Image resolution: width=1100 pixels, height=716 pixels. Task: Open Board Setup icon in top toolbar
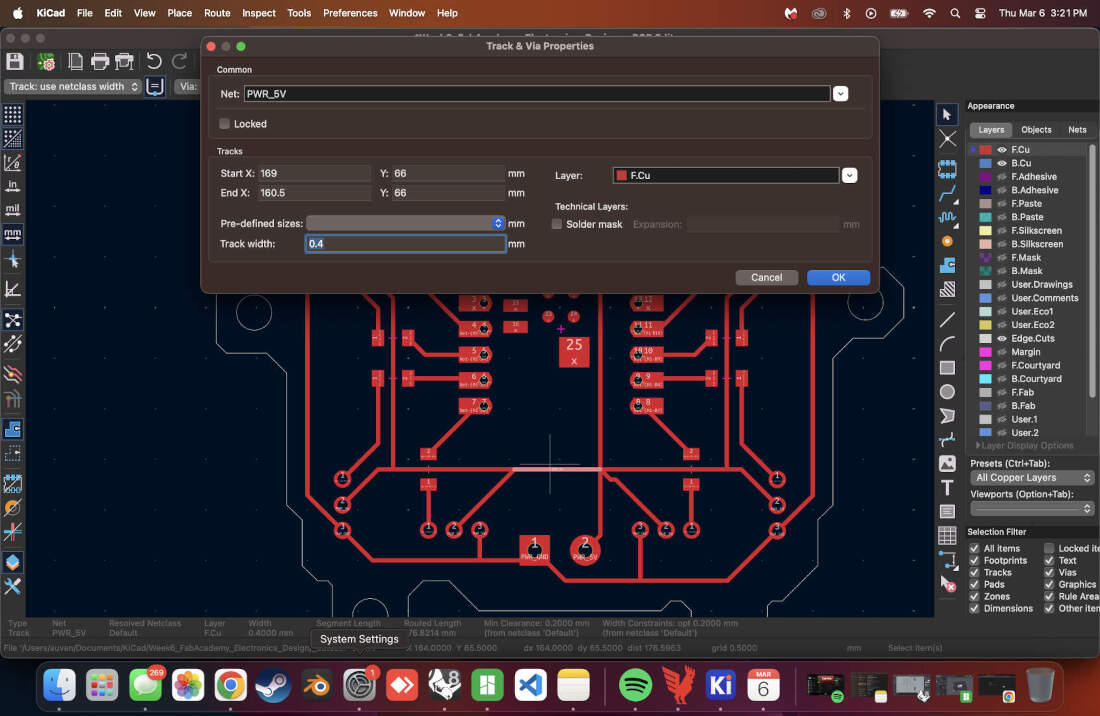(46, 62)
